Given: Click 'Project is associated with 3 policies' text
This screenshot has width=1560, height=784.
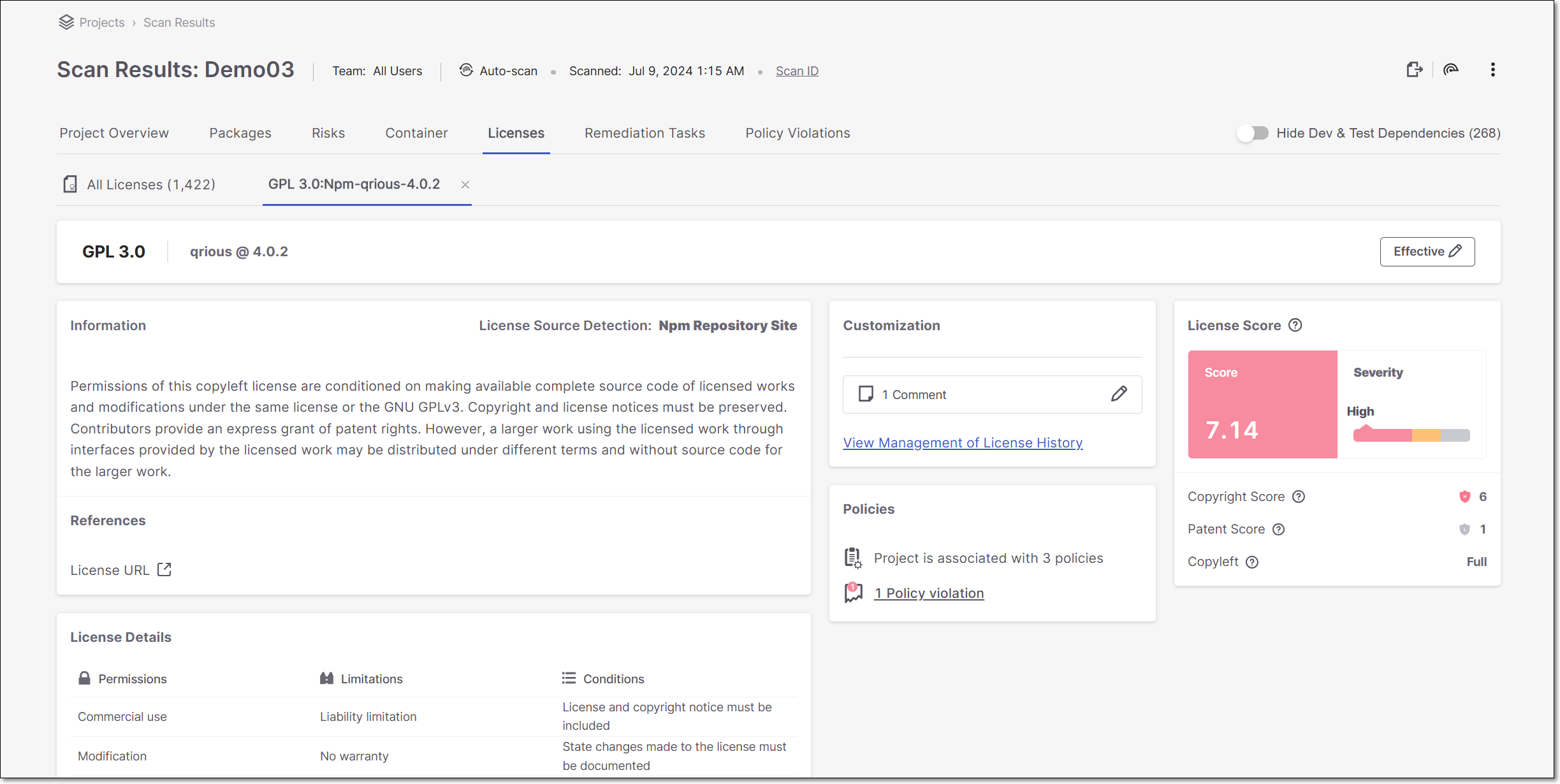Looking at the screenshot, I should tap(988, 558).
